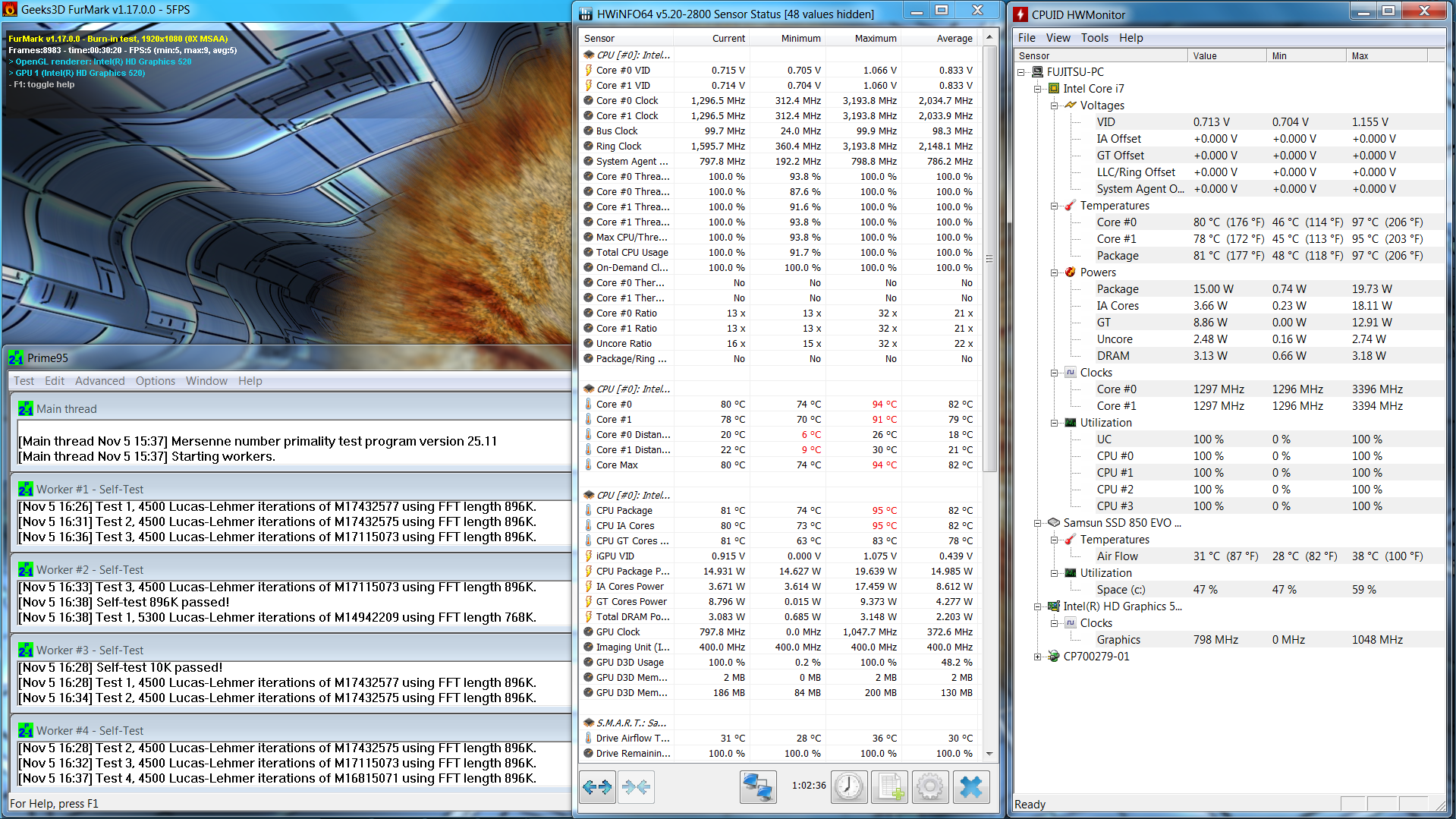Open Prime95 Window menu
This screenshot has width=1456, height=819.
tap(206, 380)
